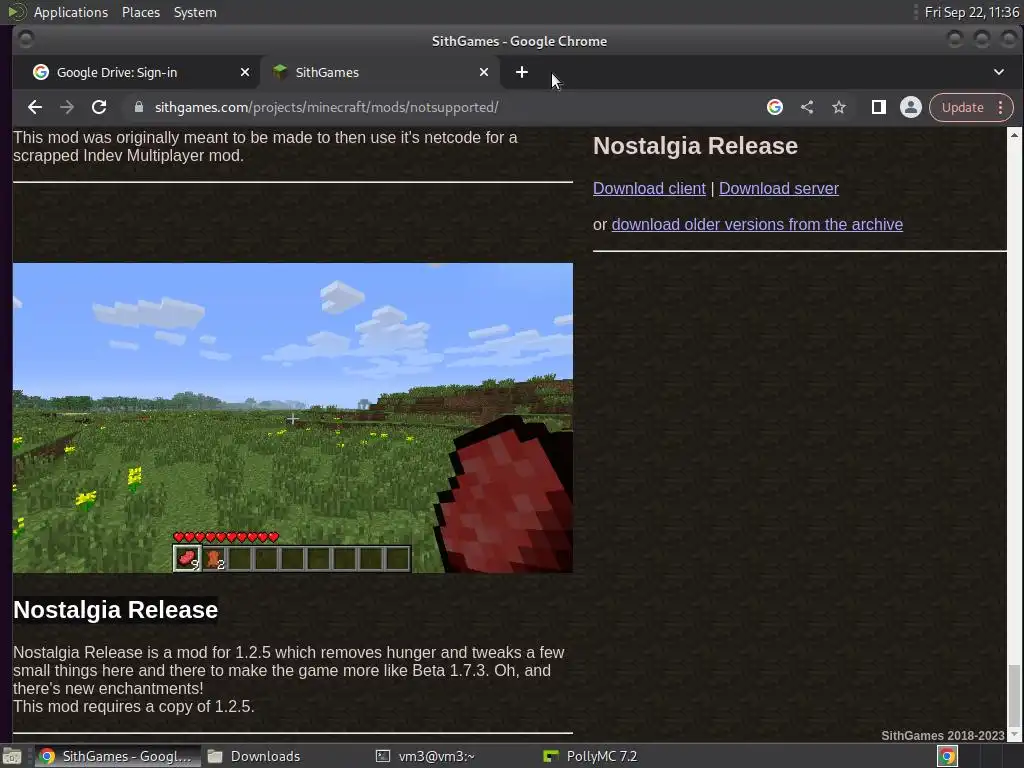Open the Applications menu
Screen dimensions: 1024x768
[x=71, y=12]
